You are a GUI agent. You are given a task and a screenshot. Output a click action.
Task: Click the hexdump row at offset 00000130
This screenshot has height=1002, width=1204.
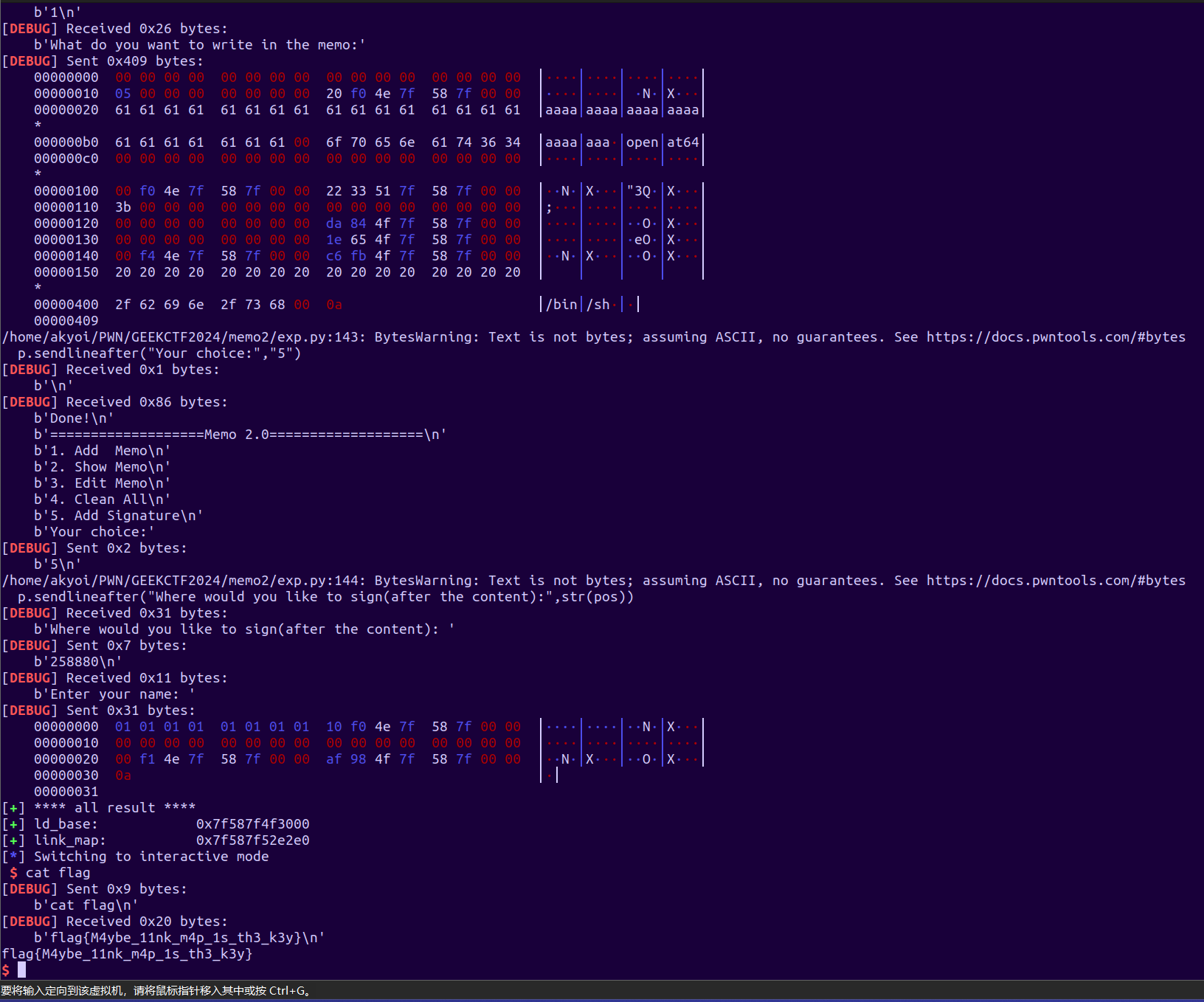(x=368, y=239)
